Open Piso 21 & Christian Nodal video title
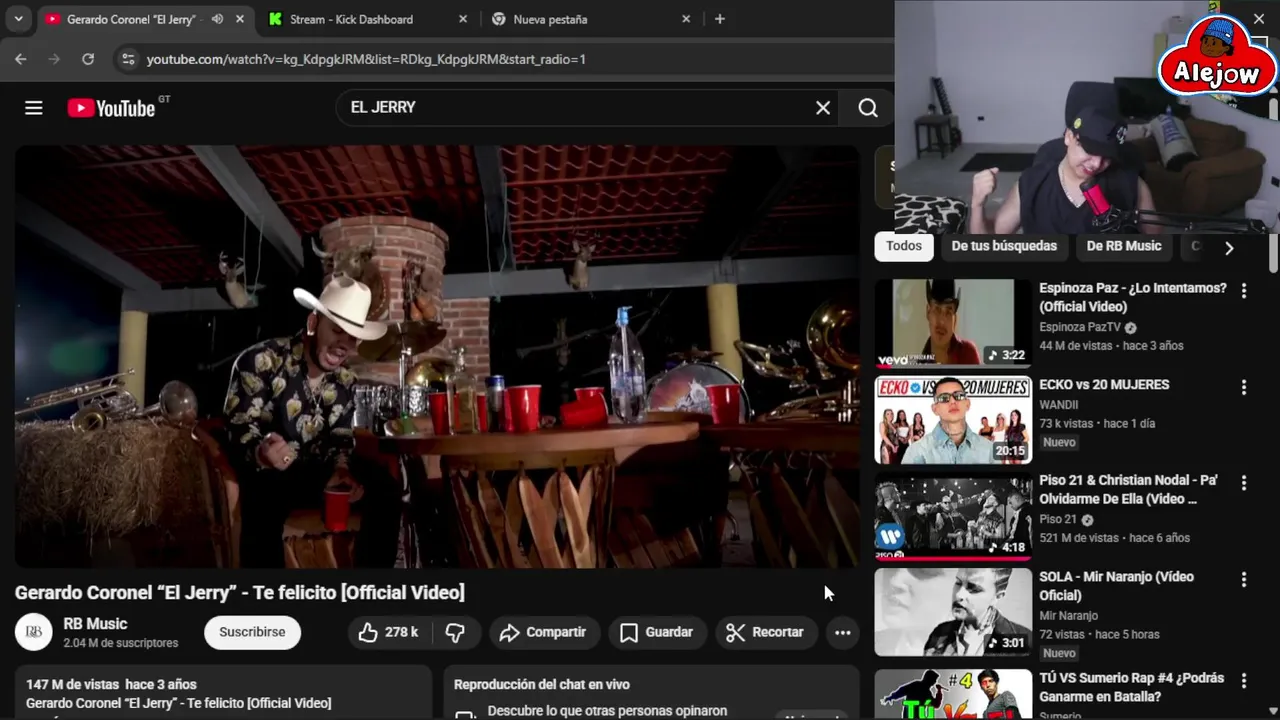Image resolution: width=1280 pixels, height=720 pixels. (1128, 489)
